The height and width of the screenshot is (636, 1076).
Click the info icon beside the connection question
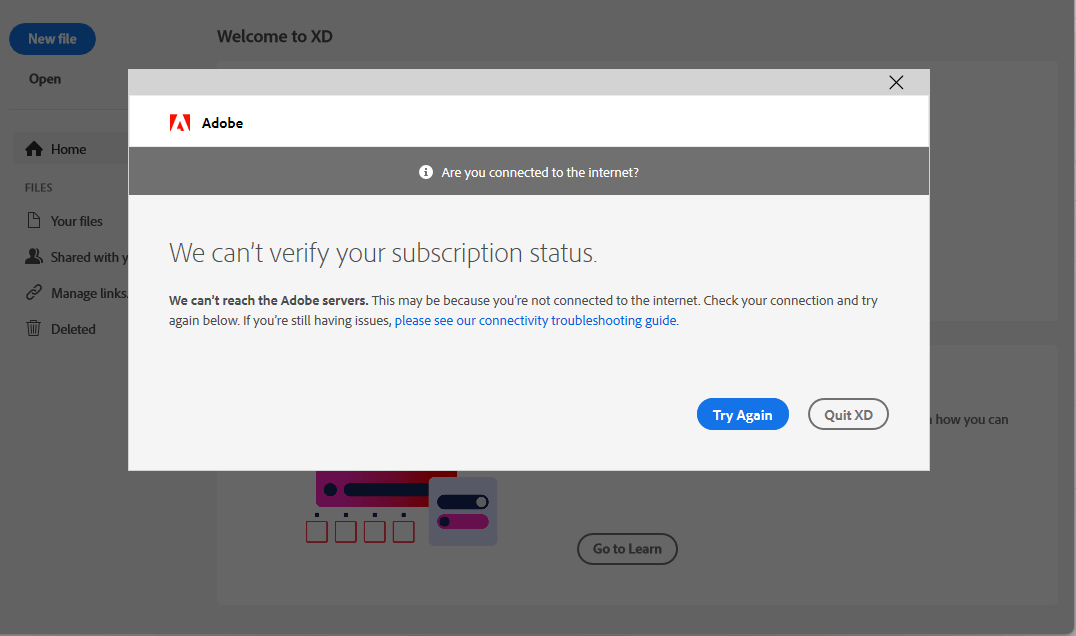(425, 171)
